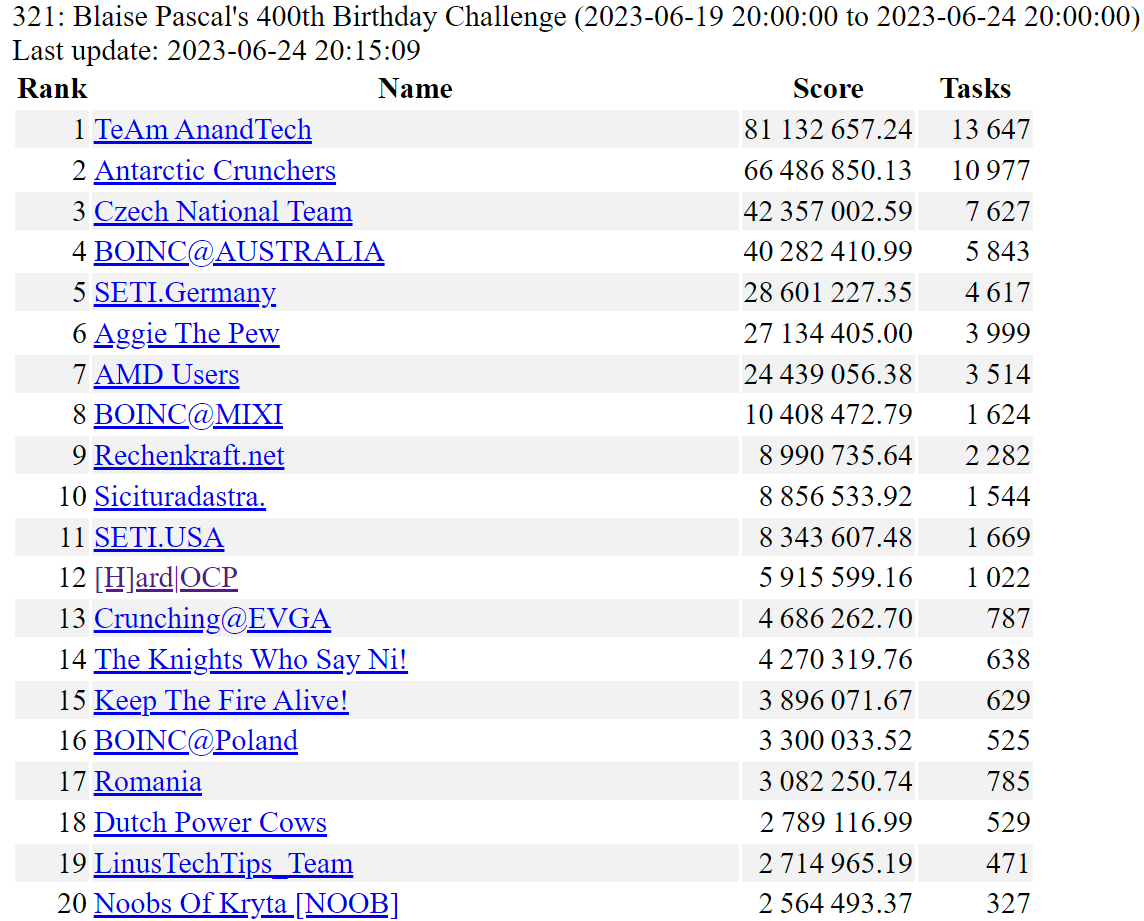Open the BOINC@Poland team link
Viewport: 1144px width, 921px height.
pyautogui.click(x=196, y=741)
